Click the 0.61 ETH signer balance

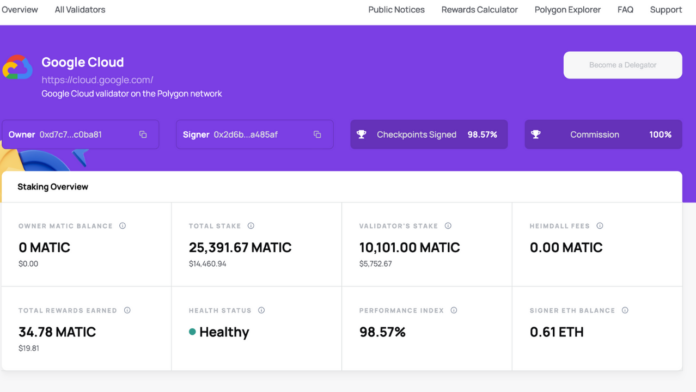[x=557, y=332]
